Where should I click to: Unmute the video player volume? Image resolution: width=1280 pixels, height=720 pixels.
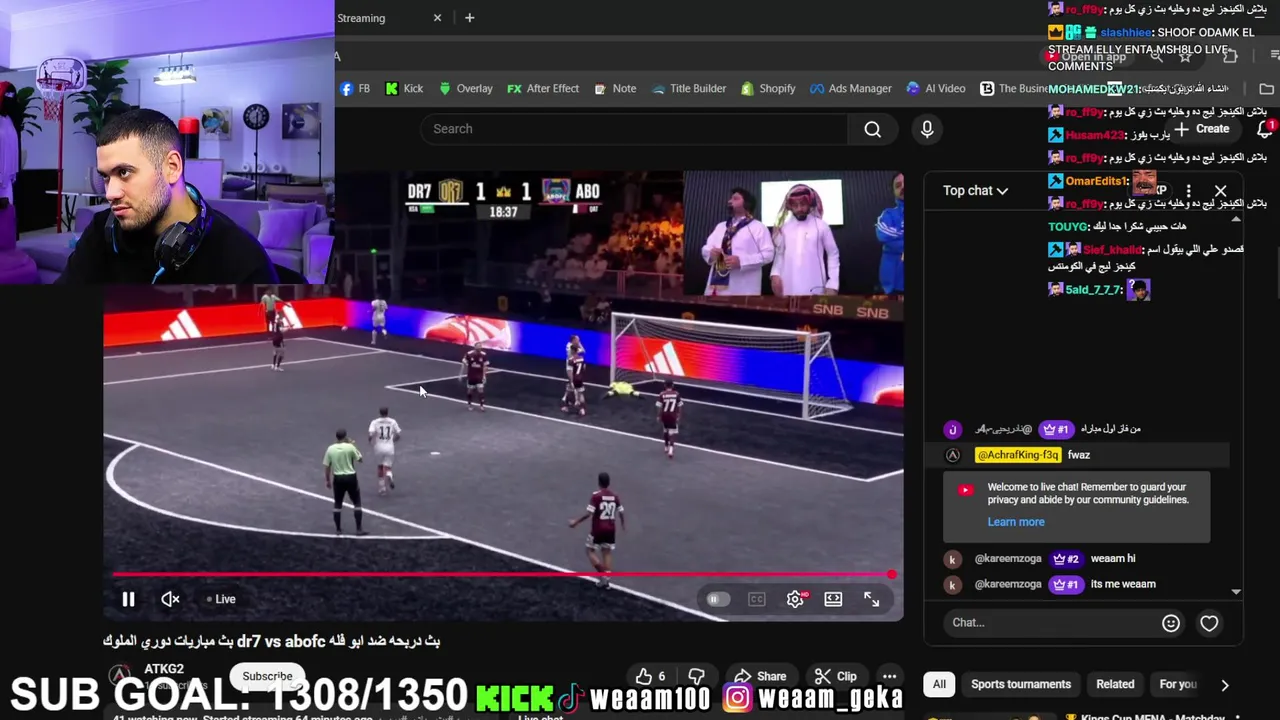tap(170, 599)
